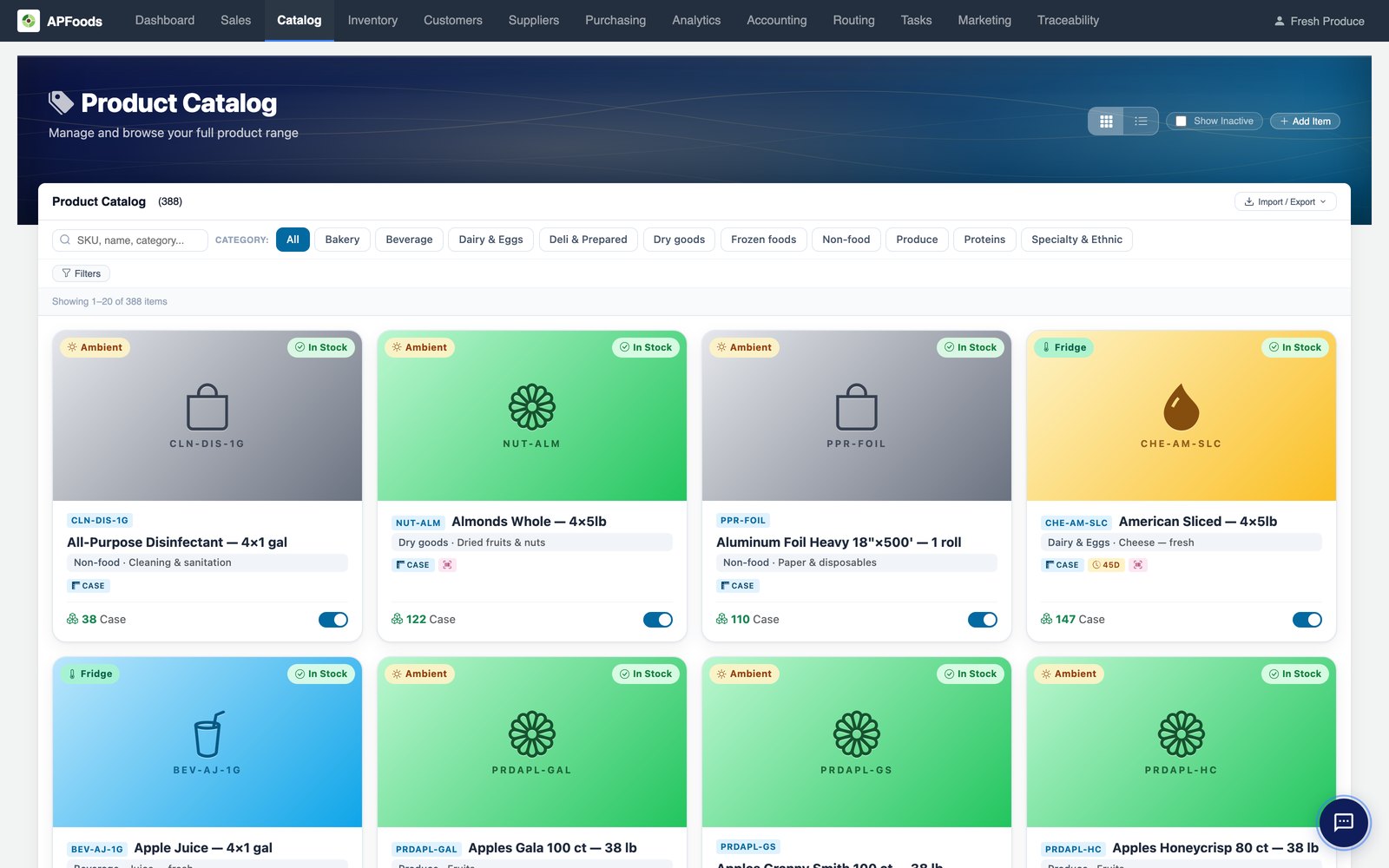
Task: Select the Produce category chip
Action: coord(917,240)
